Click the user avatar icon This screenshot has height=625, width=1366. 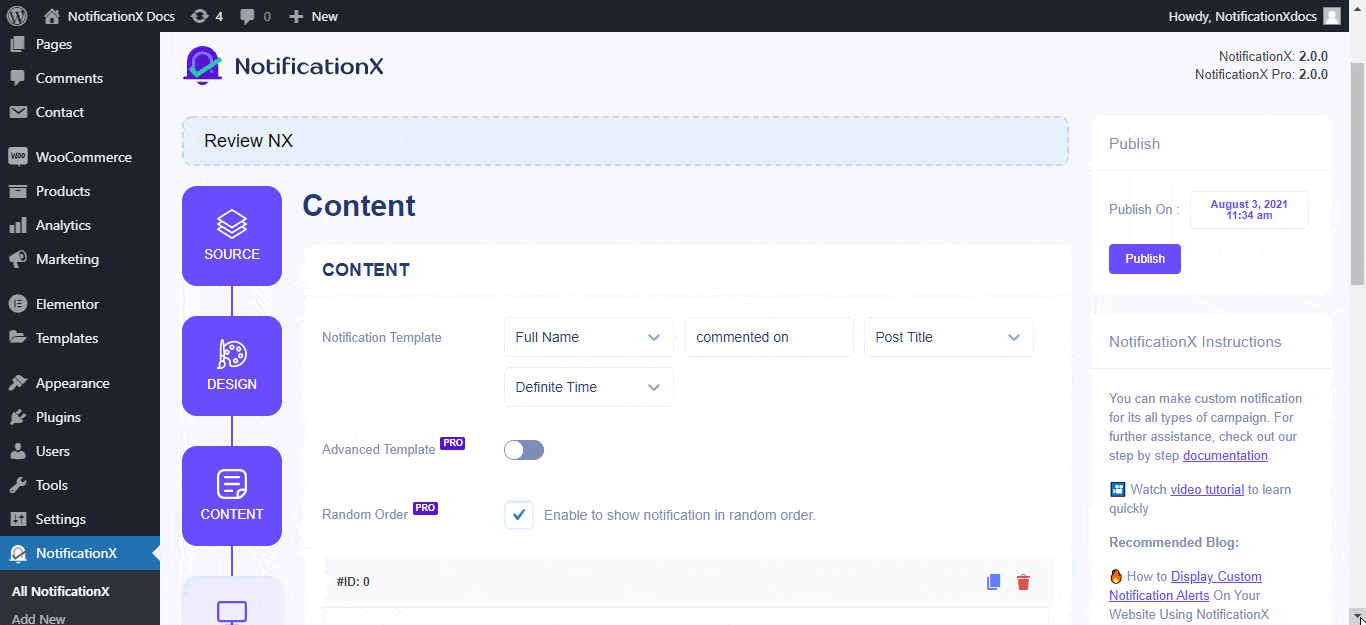tap(1332, 16)
